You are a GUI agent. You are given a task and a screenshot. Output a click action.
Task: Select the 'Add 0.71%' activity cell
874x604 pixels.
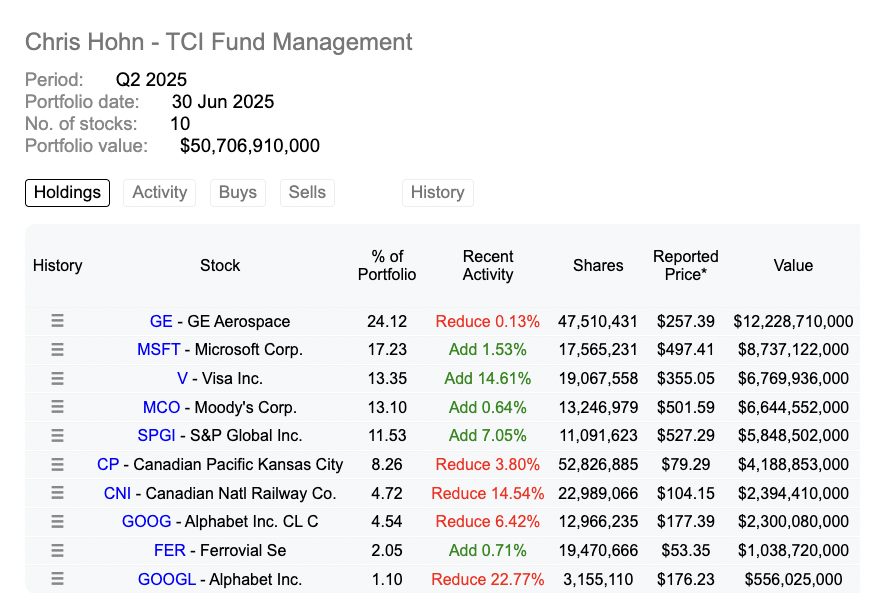[488, 551]
